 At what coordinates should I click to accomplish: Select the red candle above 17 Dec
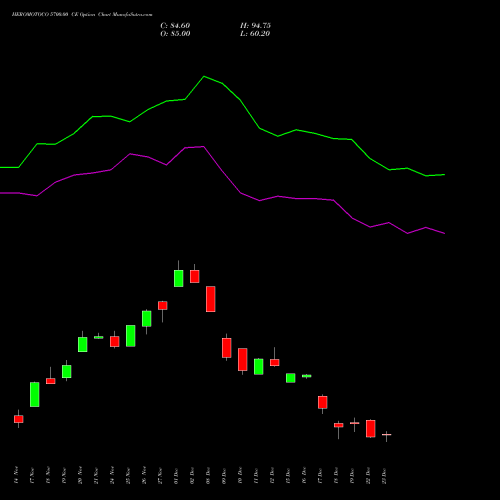point(323,402)
